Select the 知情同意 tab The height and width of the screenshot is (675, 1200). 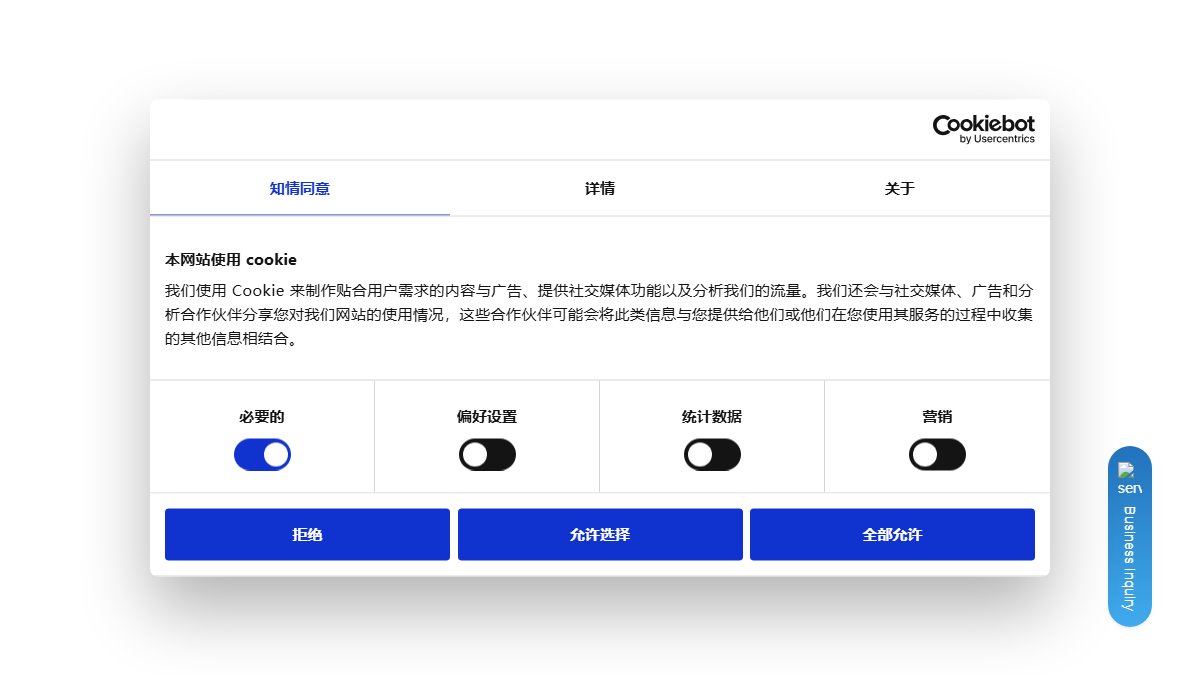[x=300, y=188]
